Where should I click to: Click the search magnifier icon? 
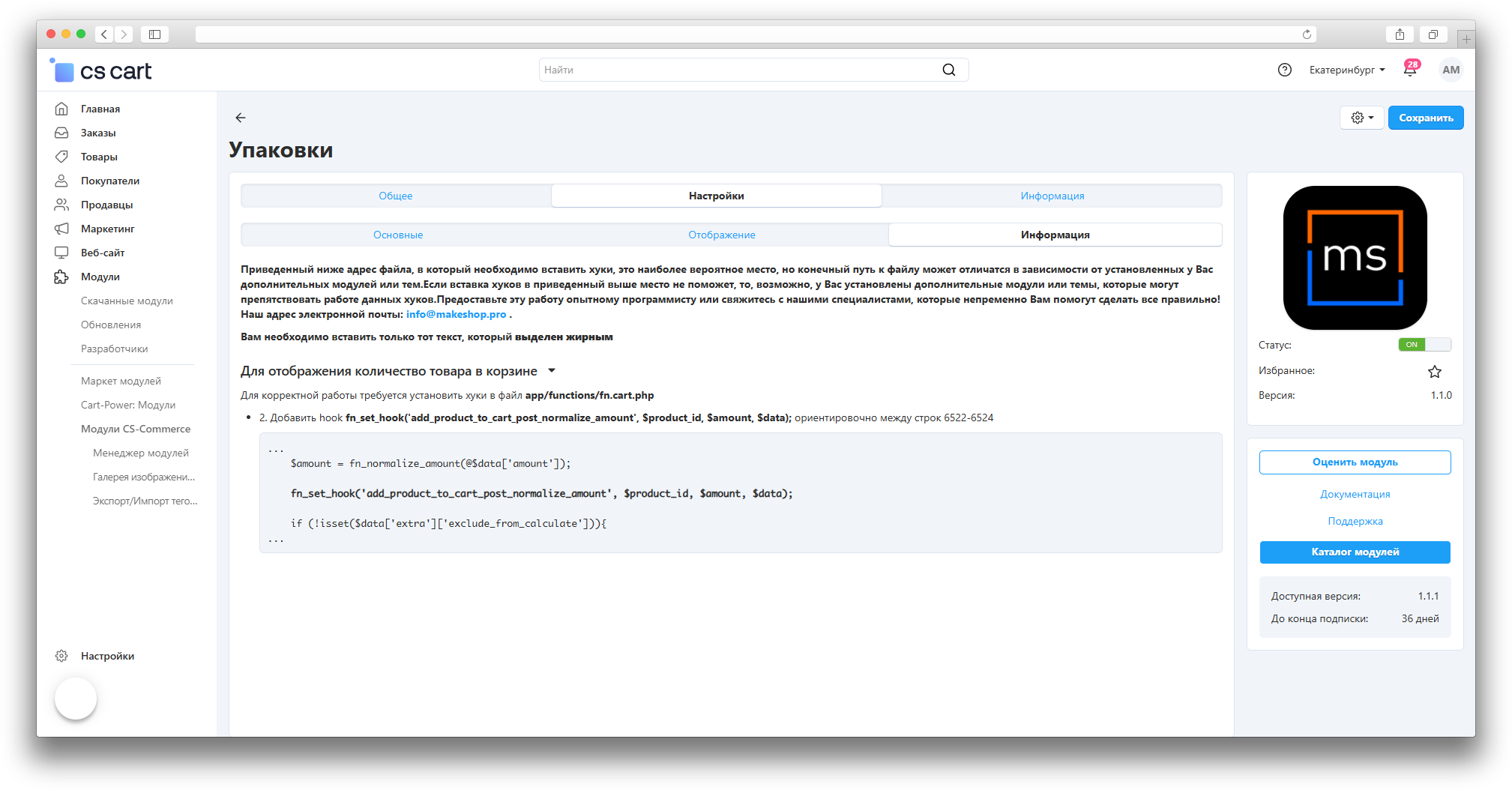[948, 70]
